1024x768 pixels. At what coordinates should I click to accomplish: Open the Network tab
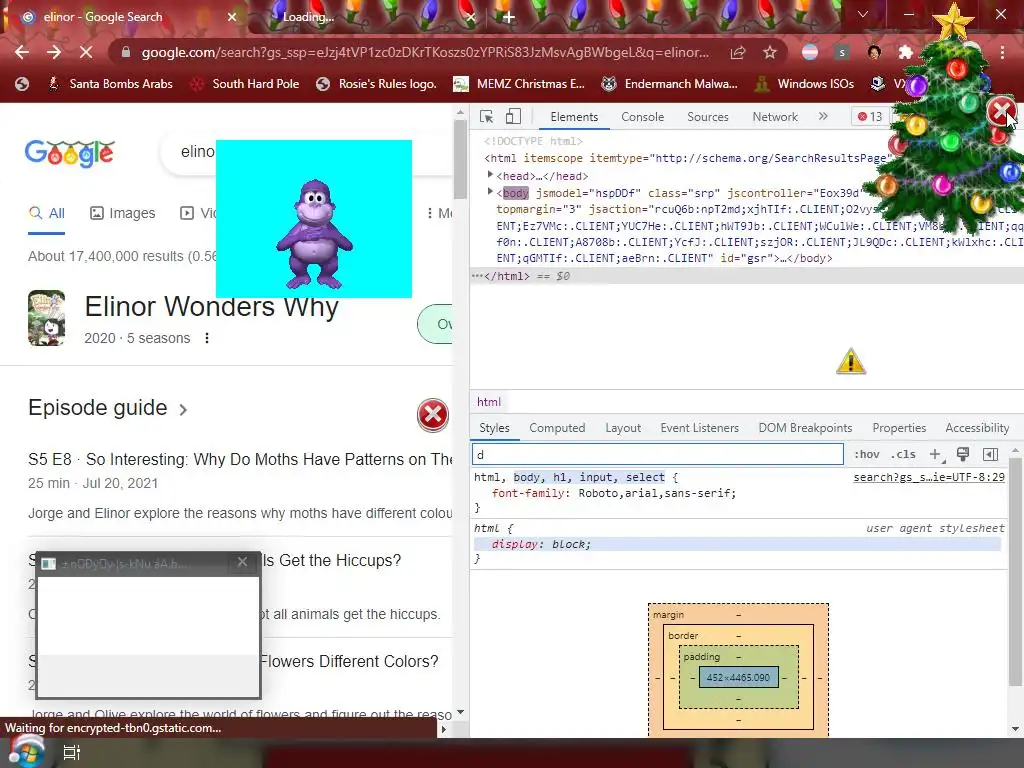(775, 117)
